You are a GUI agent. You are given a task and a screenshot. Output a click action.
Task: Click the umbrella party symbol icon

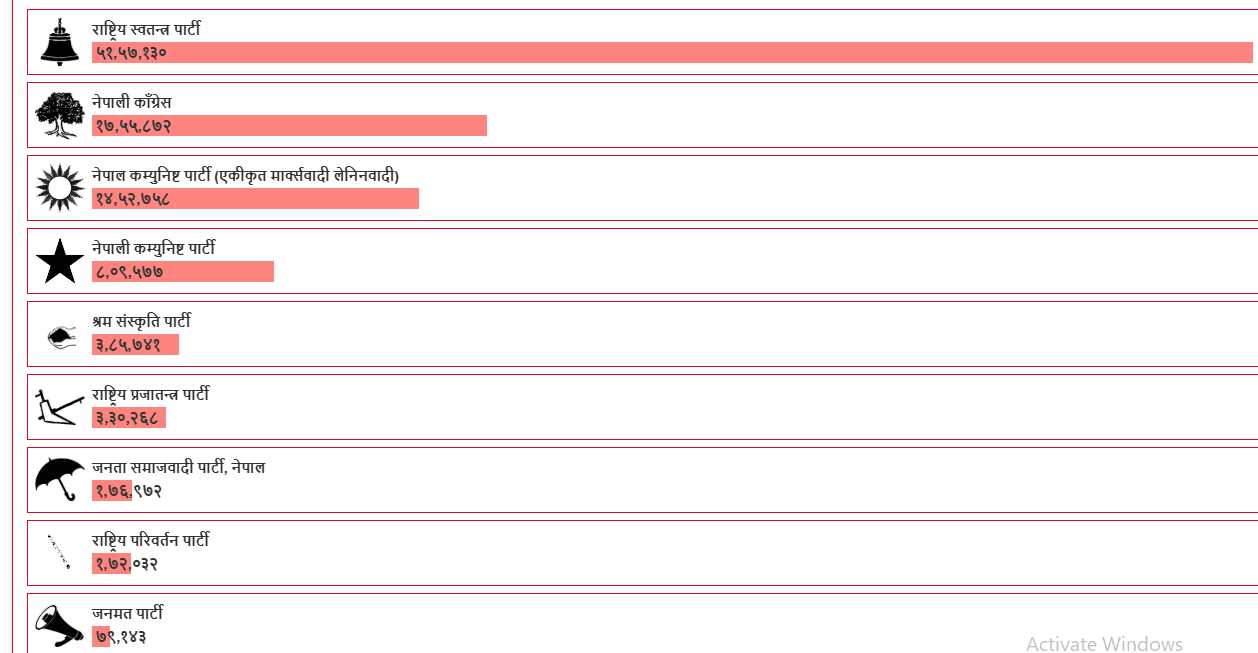click(x=59, y=479)
